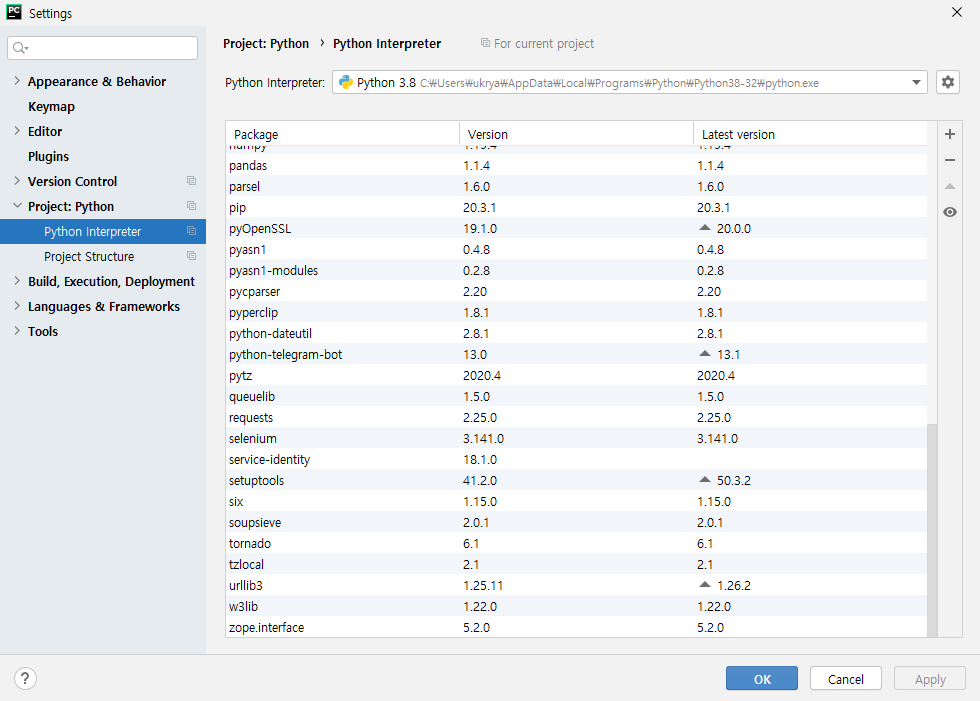The image size is (980, 701).
Task: Open interpreter gear settings icon
Action: (948, 82)
